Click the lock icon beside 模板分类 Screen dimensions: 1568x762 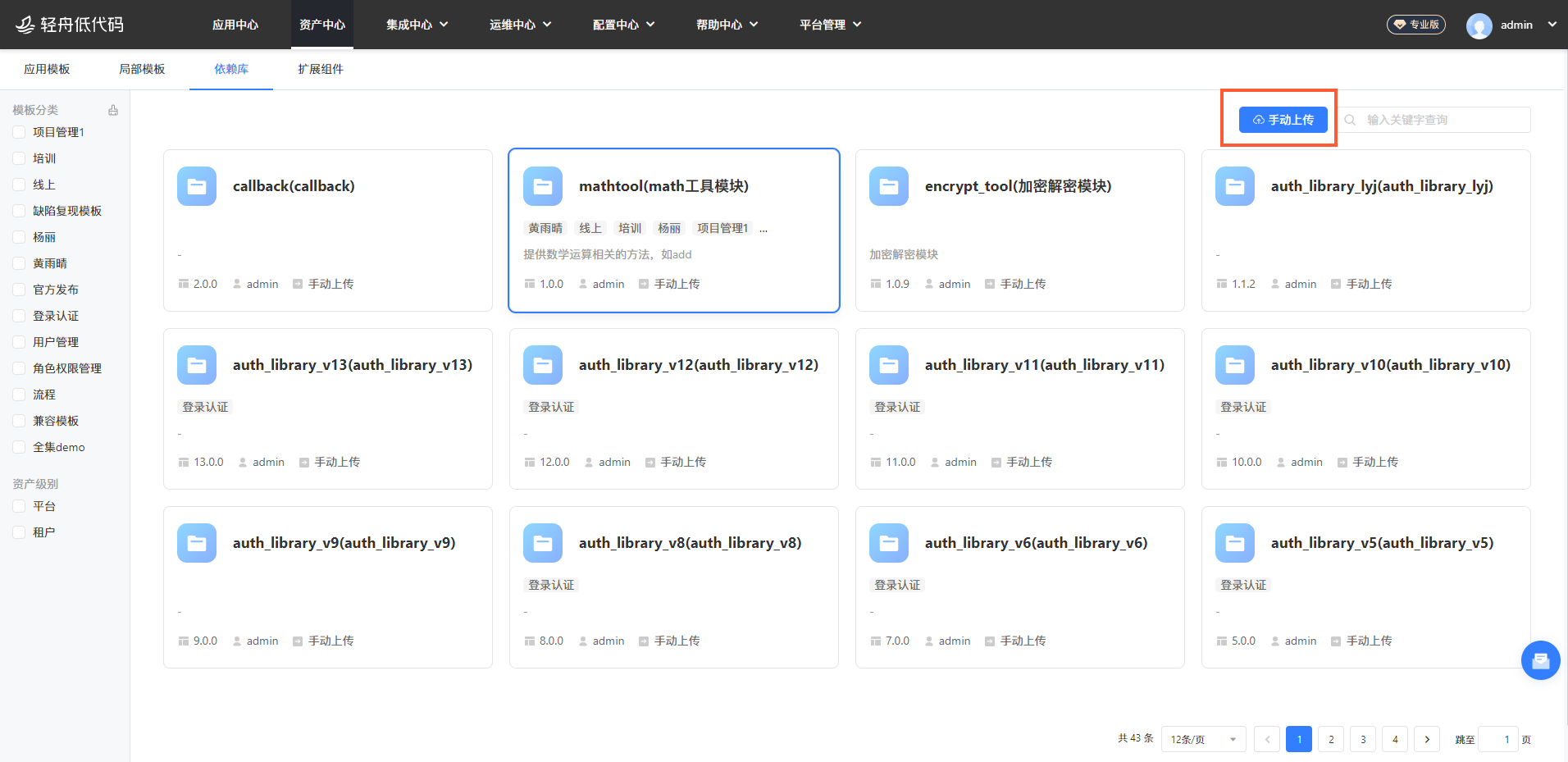coord(113,110)
